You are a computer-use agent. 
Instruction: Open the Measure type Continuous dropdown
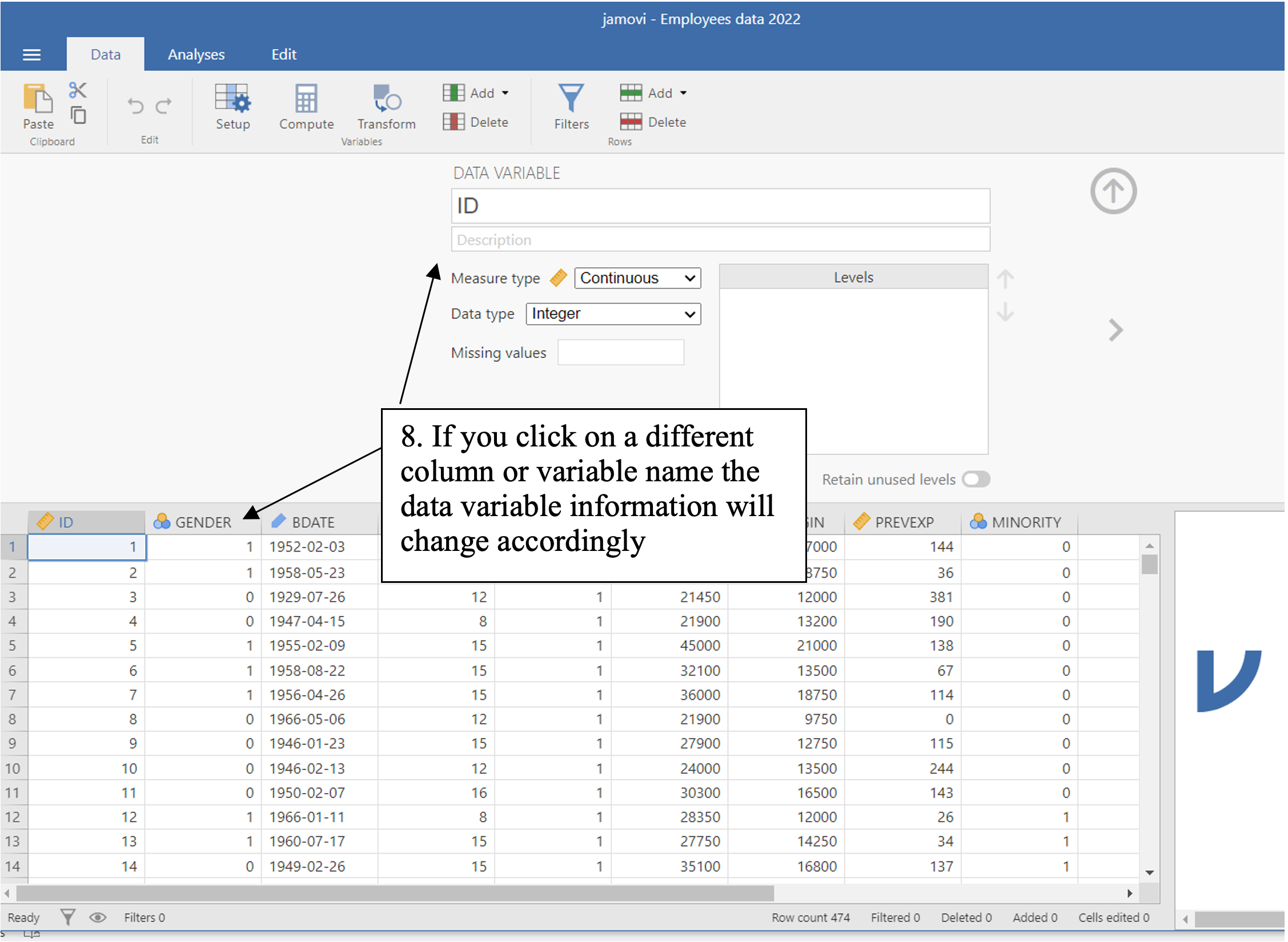coord(637,278)
